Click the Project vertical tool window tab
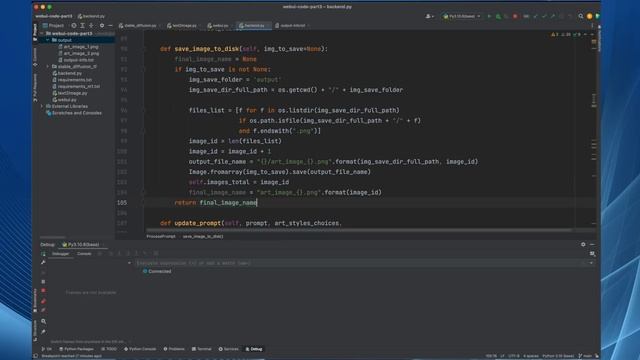The width and height of the screenshot is (640, 360). click(x=35, y=31)
